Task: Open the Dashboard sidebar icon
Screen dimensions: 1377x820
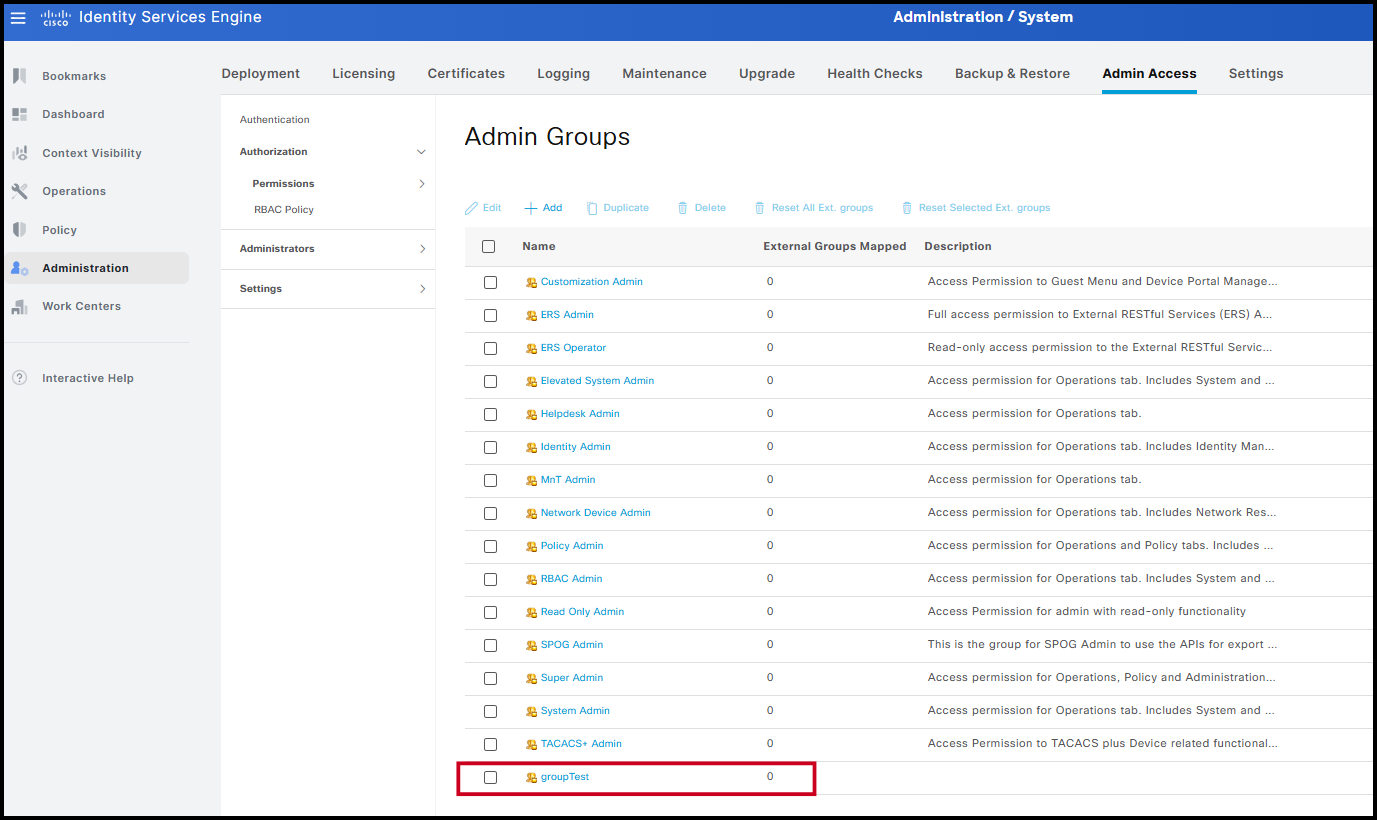Action: tap(19, 114)
